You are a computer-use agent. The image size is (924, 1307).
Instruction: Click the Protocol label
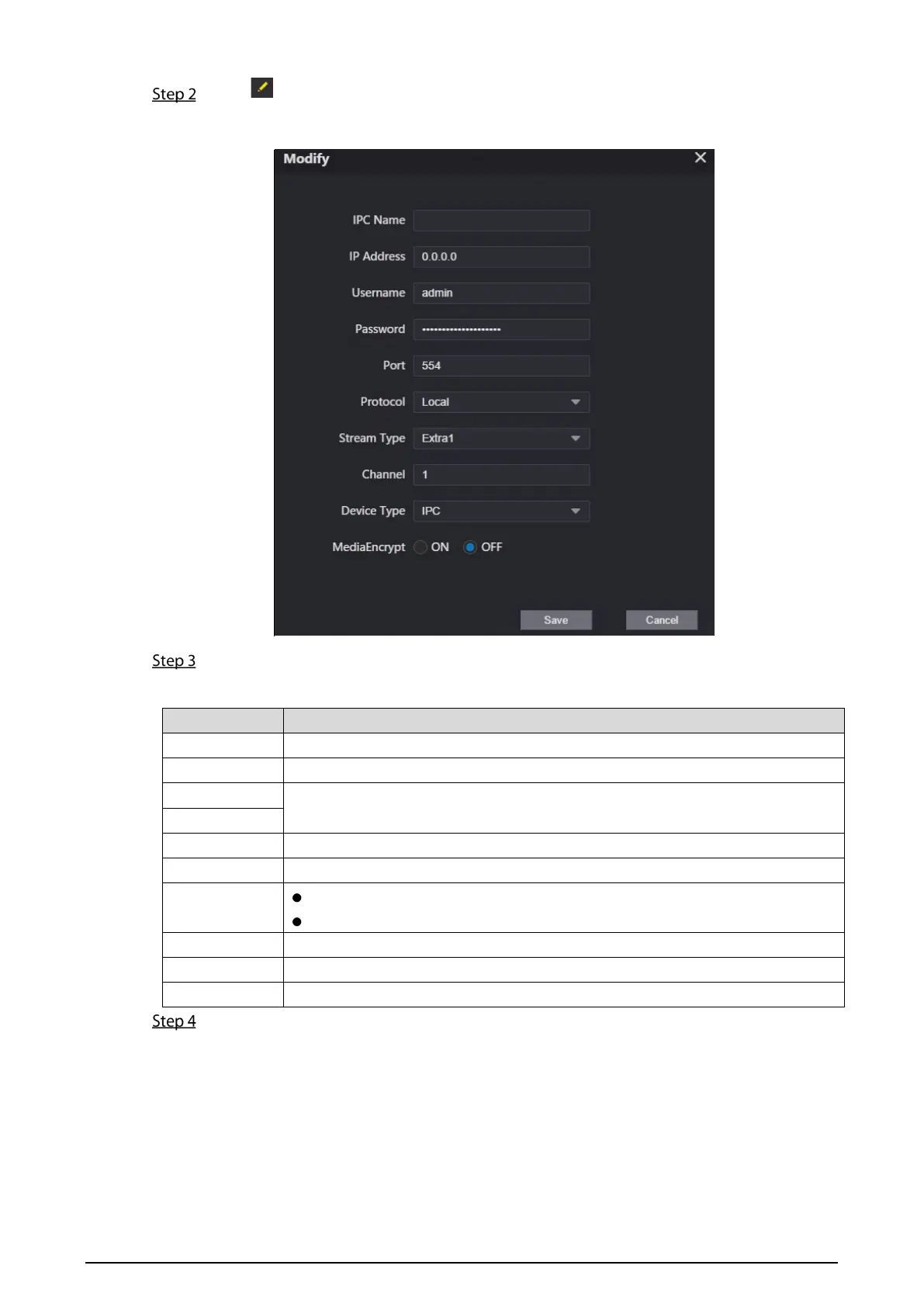coord(382,402)
